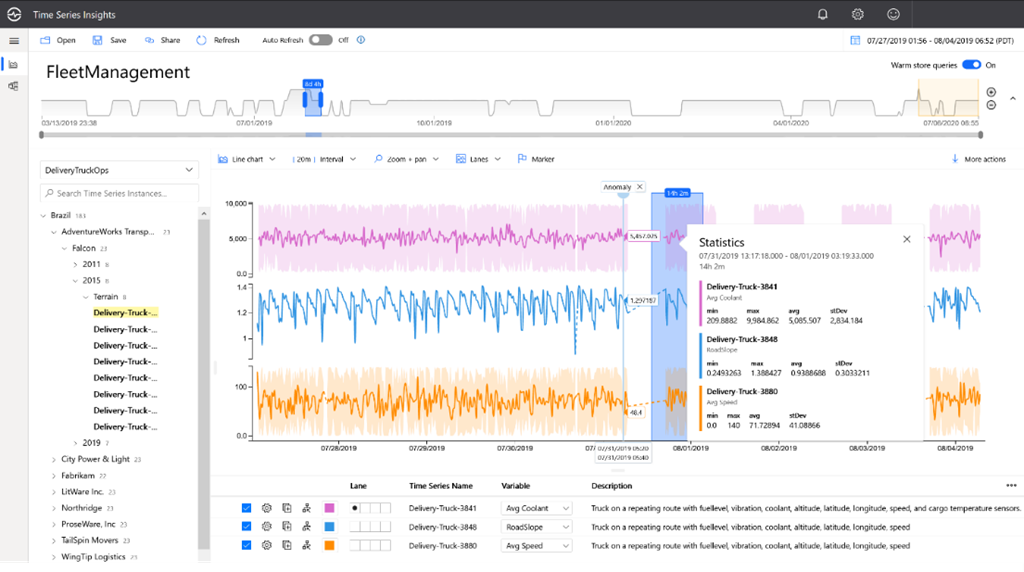
Task: Select the lane selector for Delivery-Truck-3880
Action: [370, 545]
